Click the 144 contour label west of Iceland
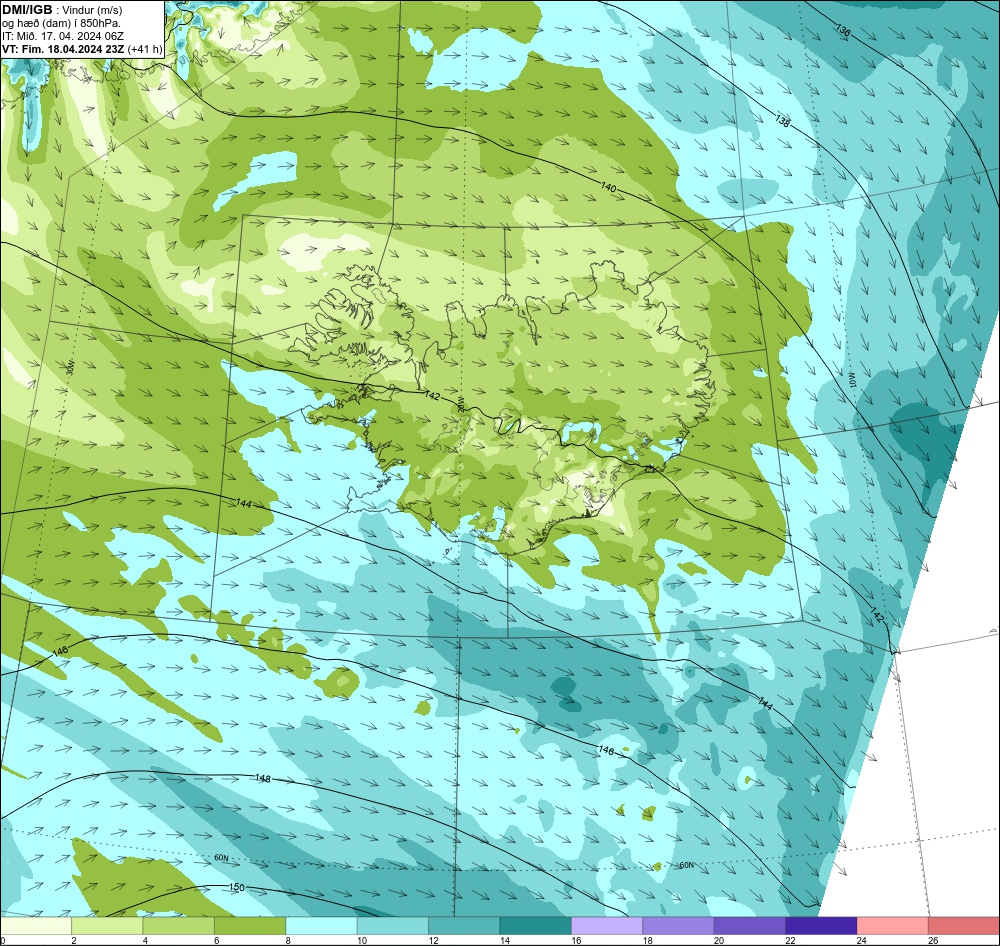Screen dimensions: 1000x946 pos(243,503)
